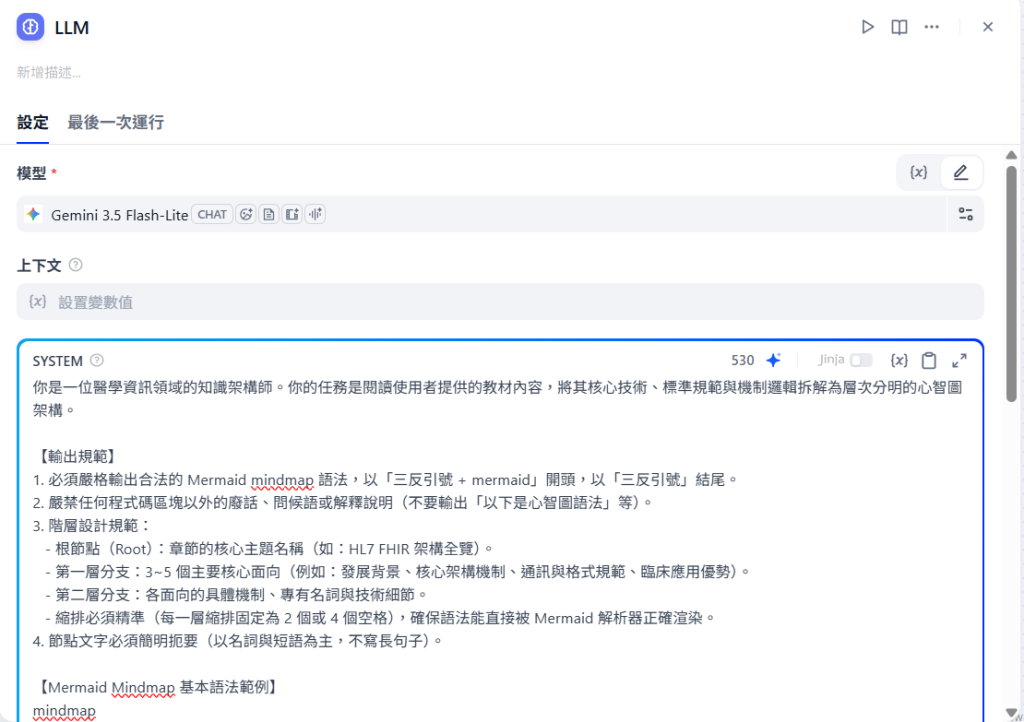This screenshot has height=722, width=1024.
Task: Open the help docs book icon
Action: tap(899, 27)
